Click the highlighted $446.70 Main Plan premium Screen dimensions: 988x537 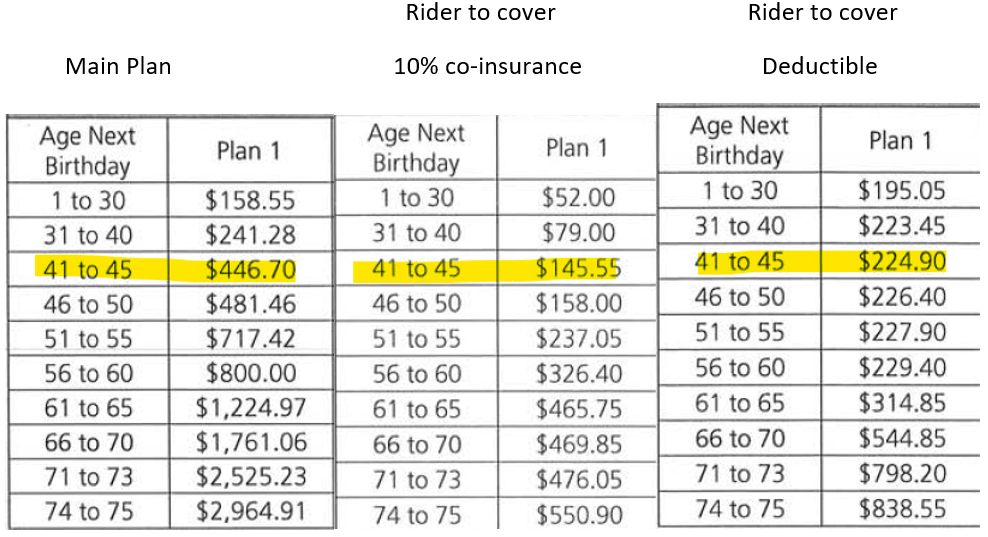click(250, 269)
